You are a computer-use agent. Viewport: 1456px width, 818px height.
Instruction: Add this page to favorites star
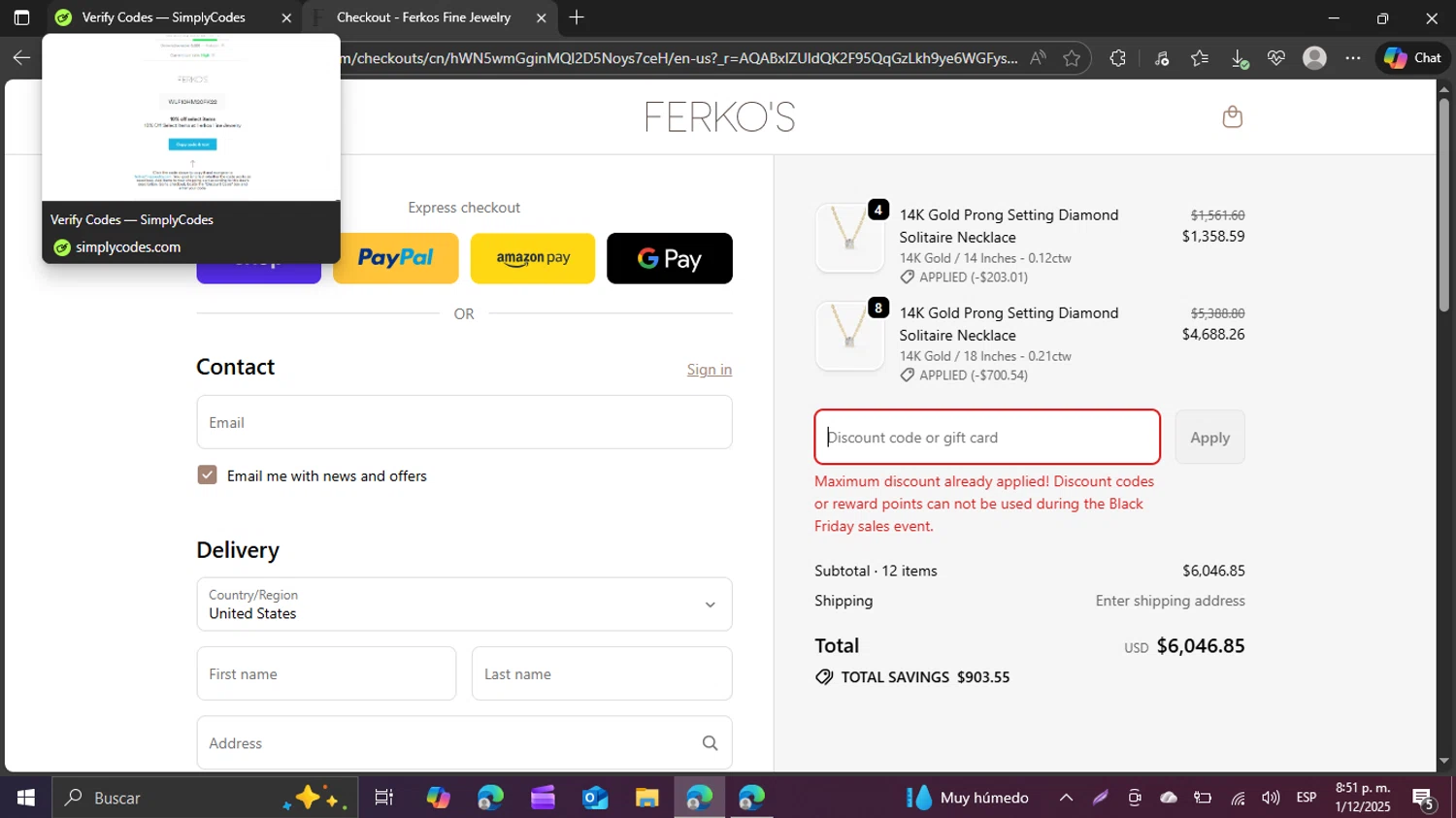tap(1072, 58)
